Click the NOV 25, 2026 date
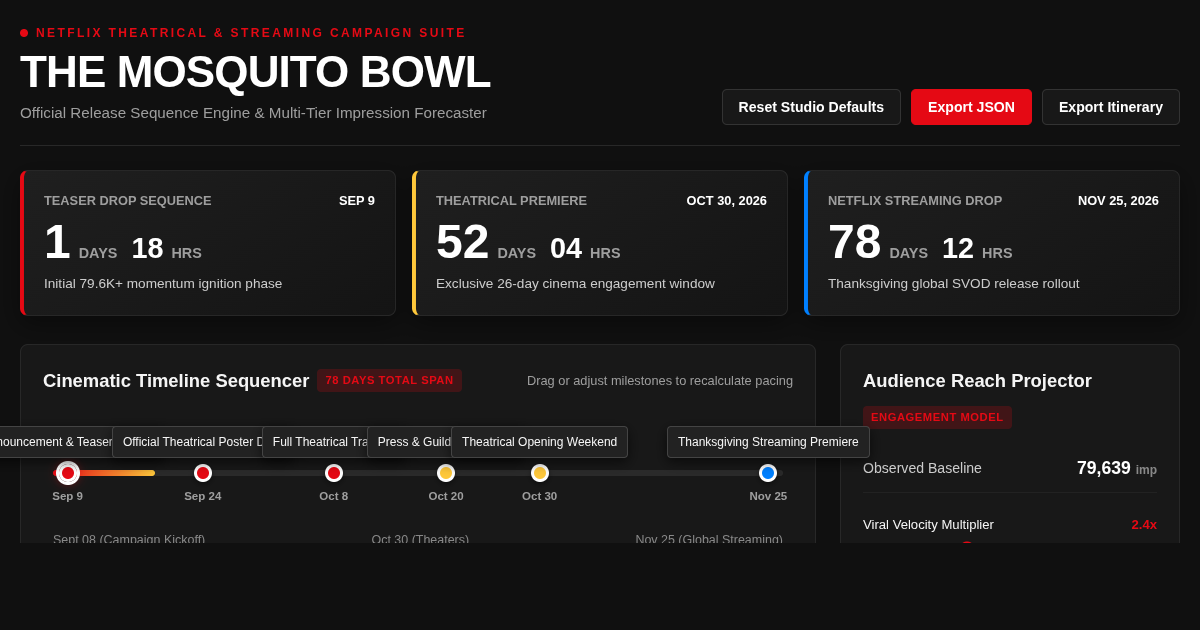The width and height of the screenshot is (1200, 630). coord(1118,201)
